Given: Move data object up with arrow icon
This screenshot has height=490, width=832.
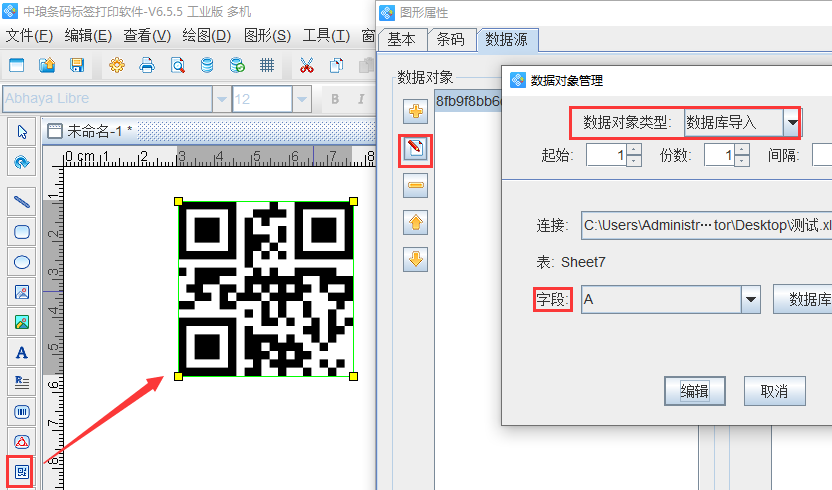Looking at the screenshot, I should click(x=415, y=222).
